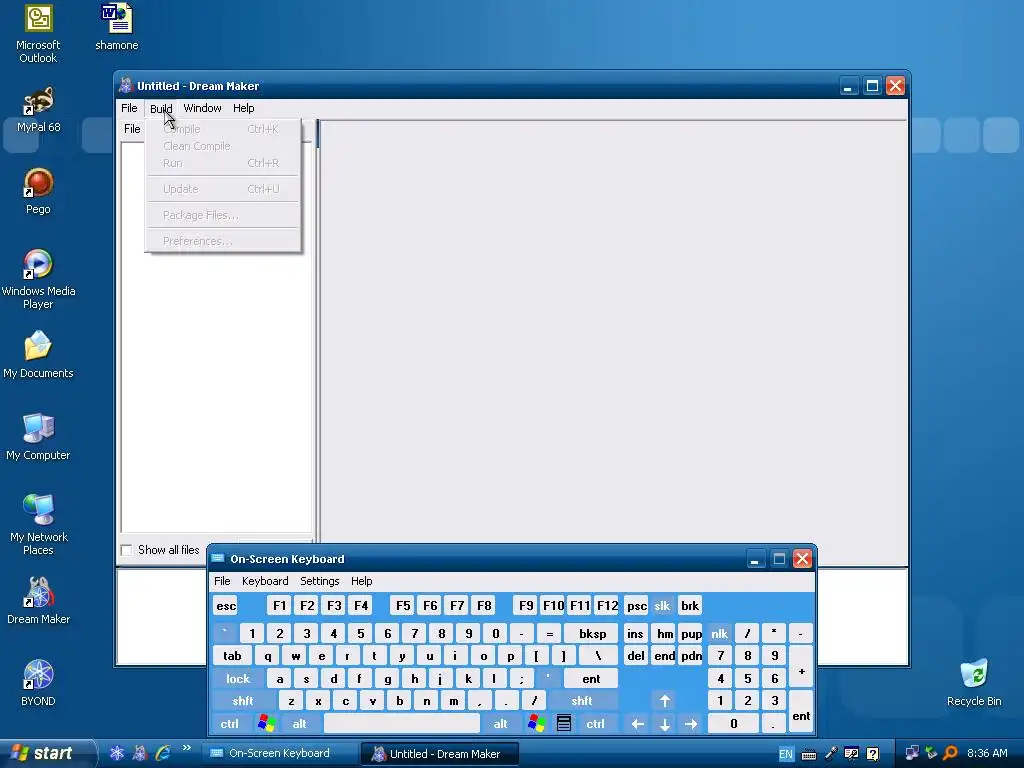Click the Internet Explorer quick launch icon

point(163,753)
